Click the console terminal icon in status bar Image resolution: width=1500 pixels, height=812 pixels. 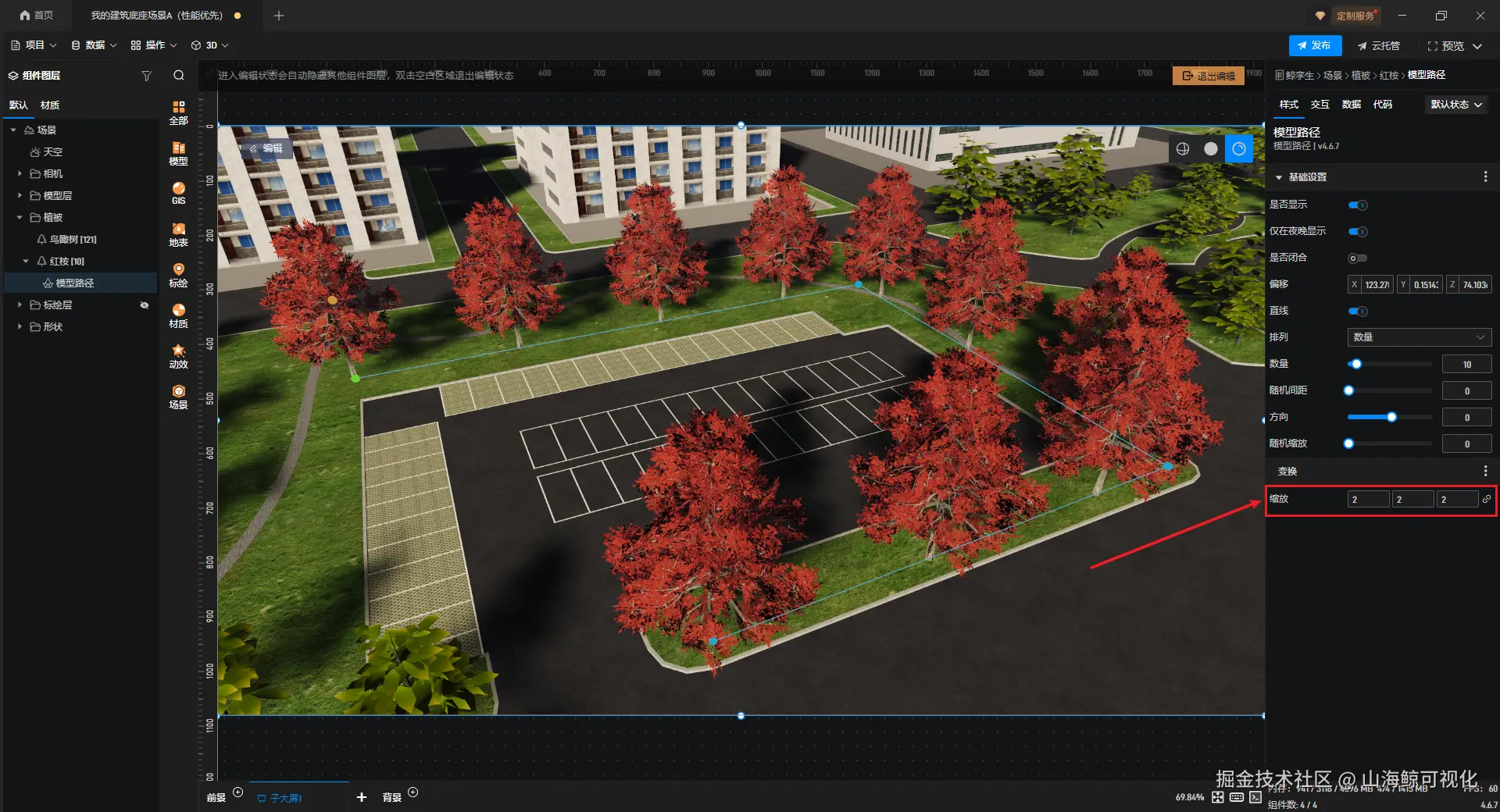click(x=1255, y=797)
